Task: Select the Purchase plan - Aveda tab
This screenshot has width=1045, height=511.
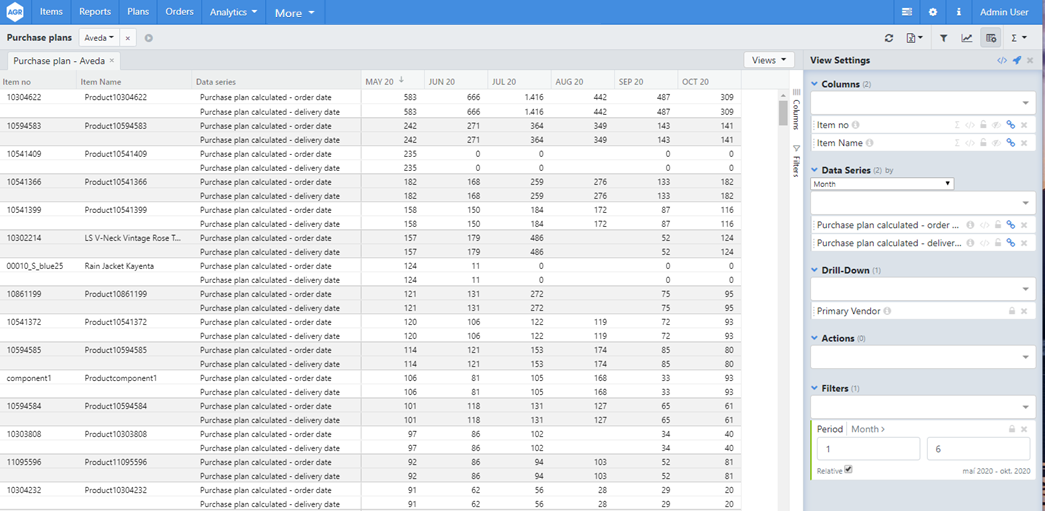Action: pos(60,61)
